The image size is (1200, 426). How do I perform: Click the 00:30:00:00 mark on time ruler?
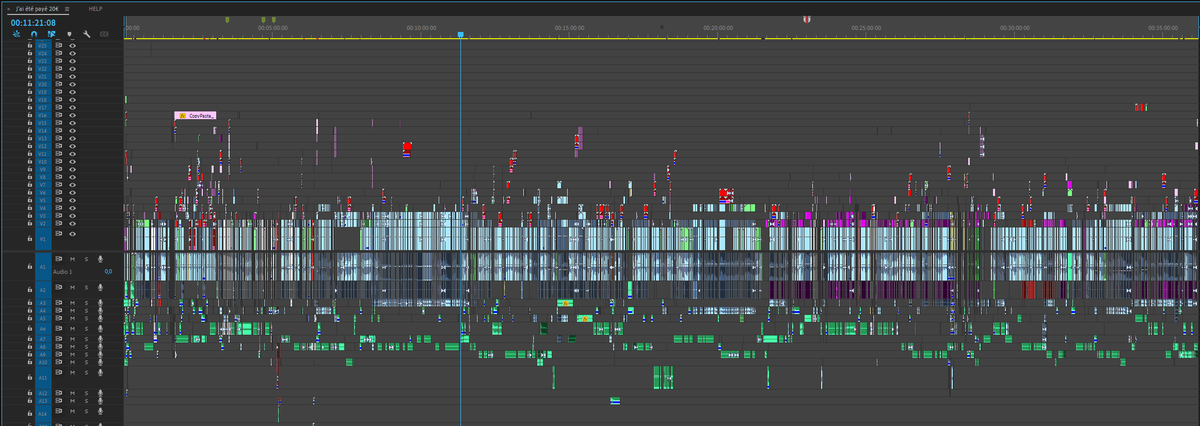point(1014,28)
